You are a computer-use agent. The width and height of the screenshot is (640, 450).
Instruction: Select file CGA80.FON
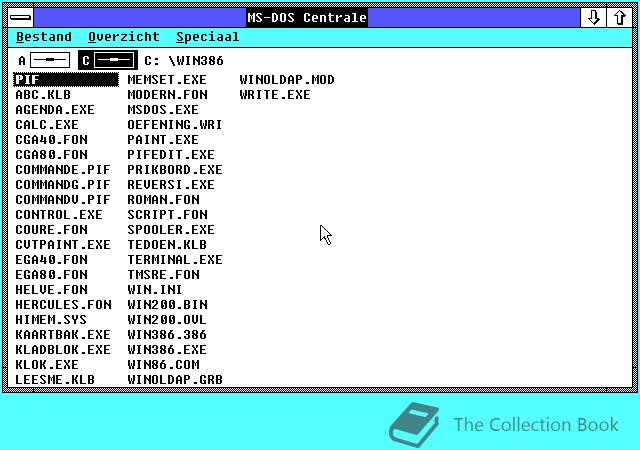point(51,155)
